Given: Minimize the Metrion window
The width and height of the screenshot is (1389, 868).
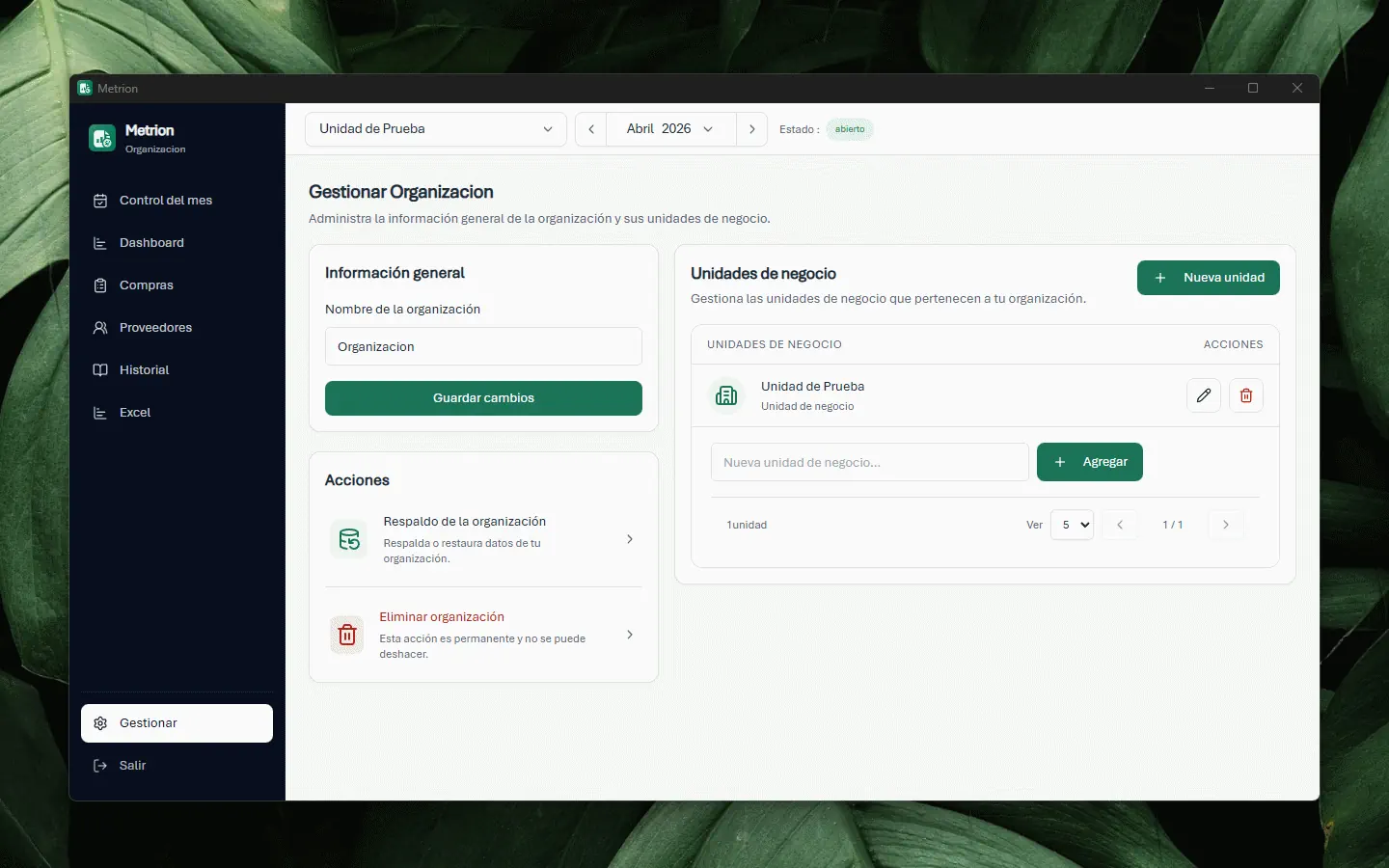Looking at the screenshot, I should click(1210, 88).
